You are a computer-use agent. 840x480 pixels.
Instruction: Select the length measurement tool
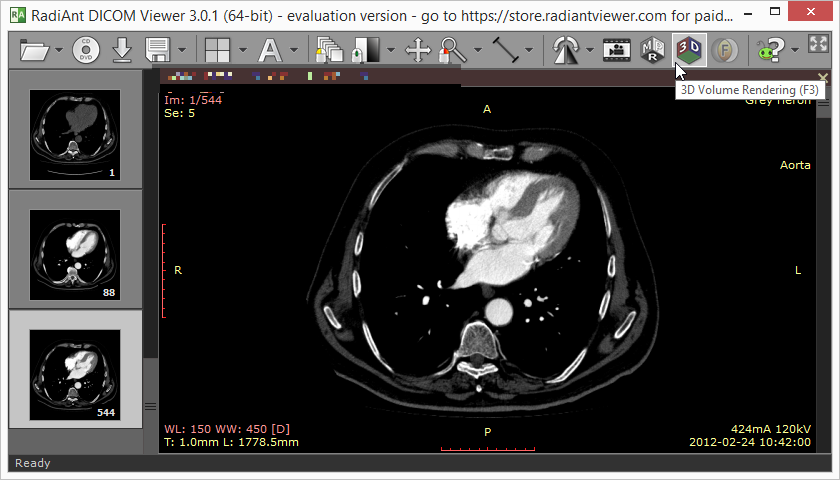[505, 50]
